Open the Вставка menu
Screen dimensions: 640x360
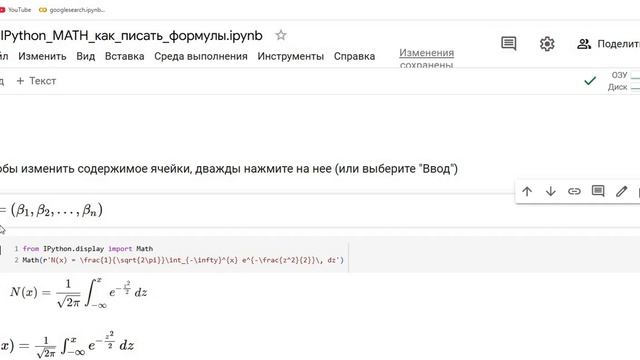click(124, 56)
